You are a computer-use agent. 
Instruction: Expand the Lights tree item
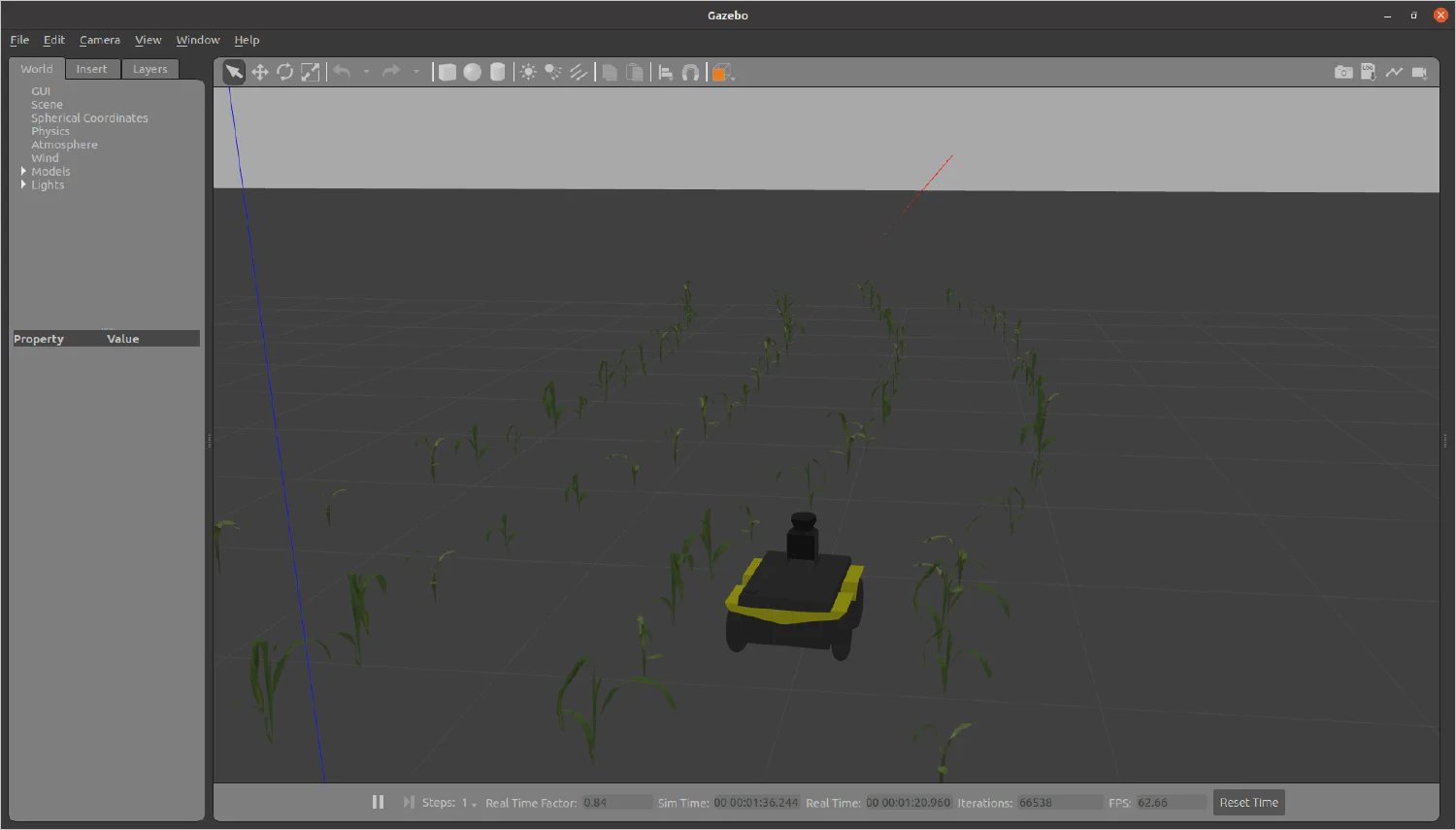(x=23, y=184)
